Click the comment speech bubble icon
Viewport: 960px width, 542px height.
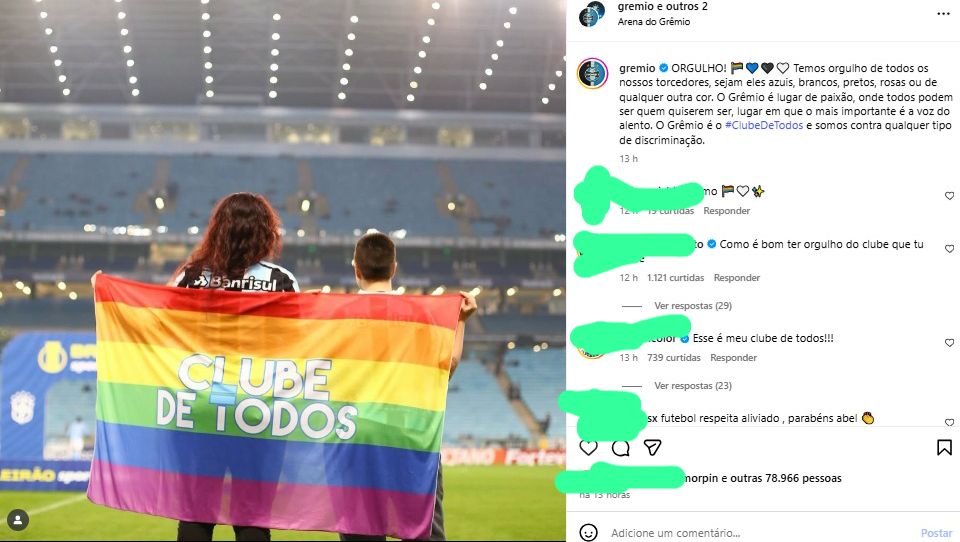pyautogui.click(x=621, y=448)
